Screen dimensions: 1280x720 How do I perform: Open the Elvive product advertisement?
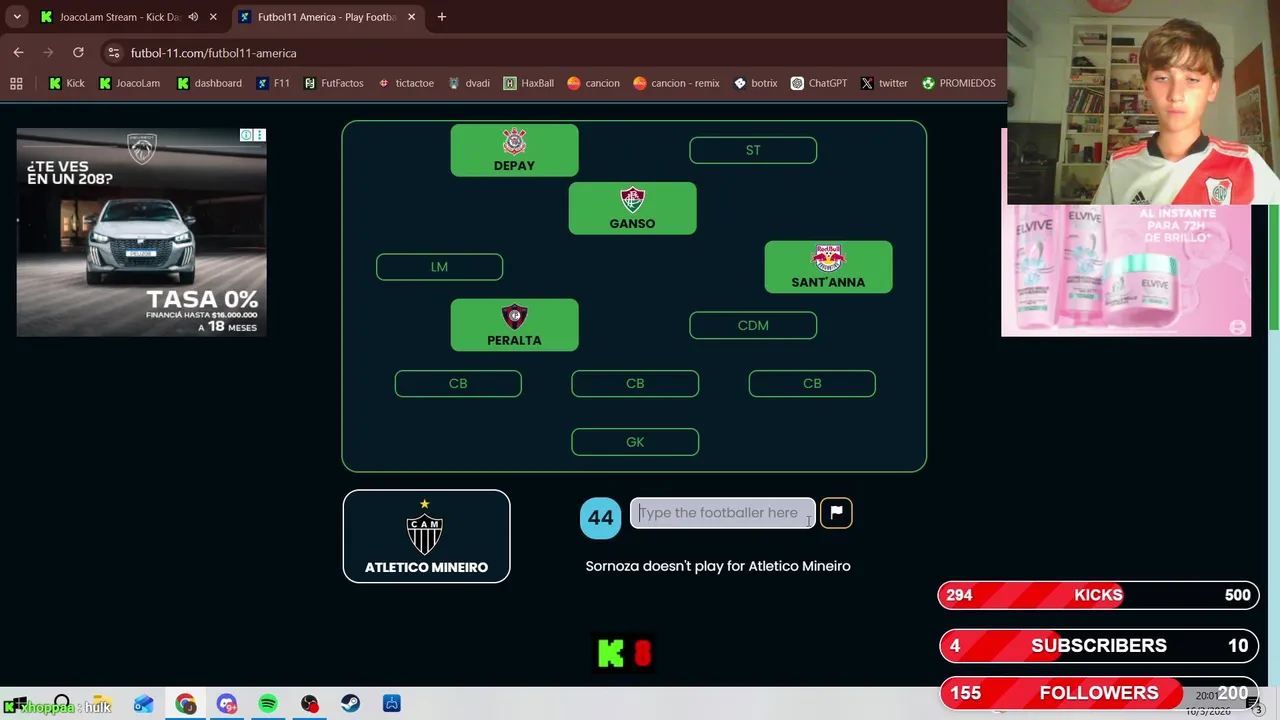click(x=1126, y=270)
